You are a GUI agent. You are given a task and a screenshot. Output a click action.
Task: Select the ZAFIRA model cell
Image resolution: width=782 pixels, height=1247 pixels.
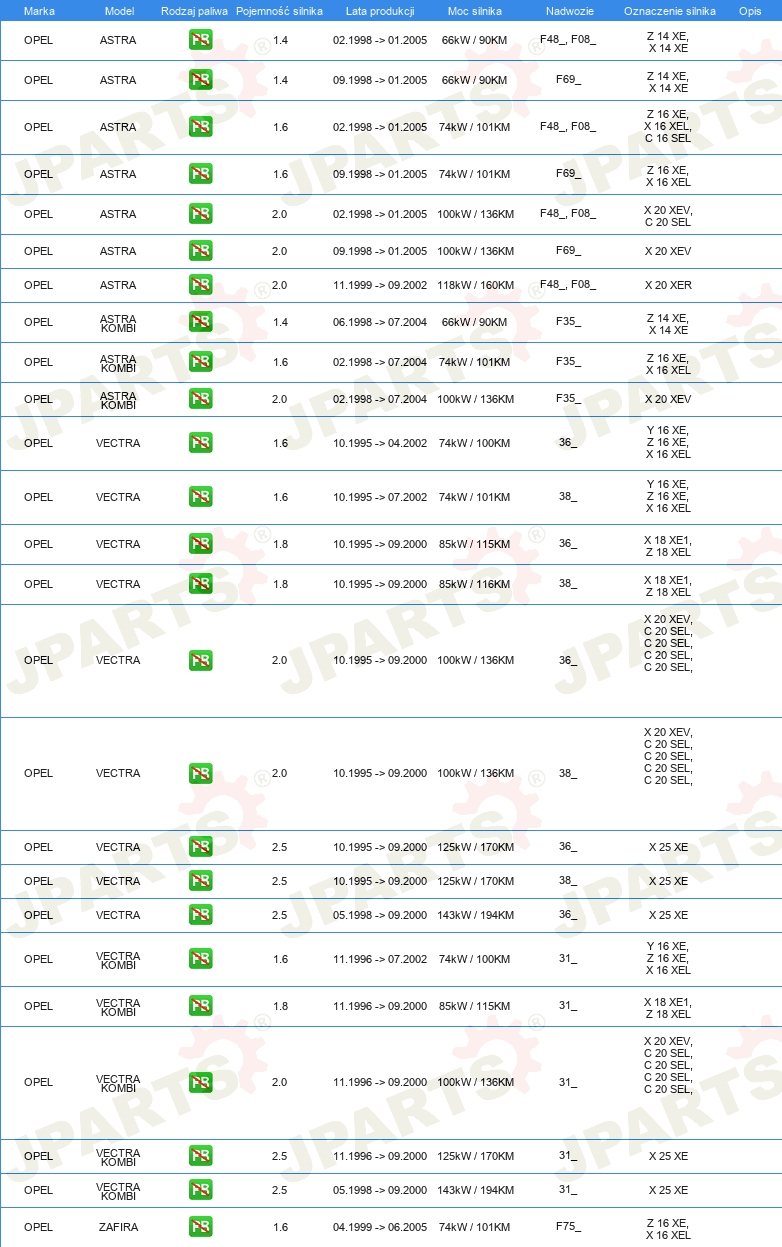118,1227
